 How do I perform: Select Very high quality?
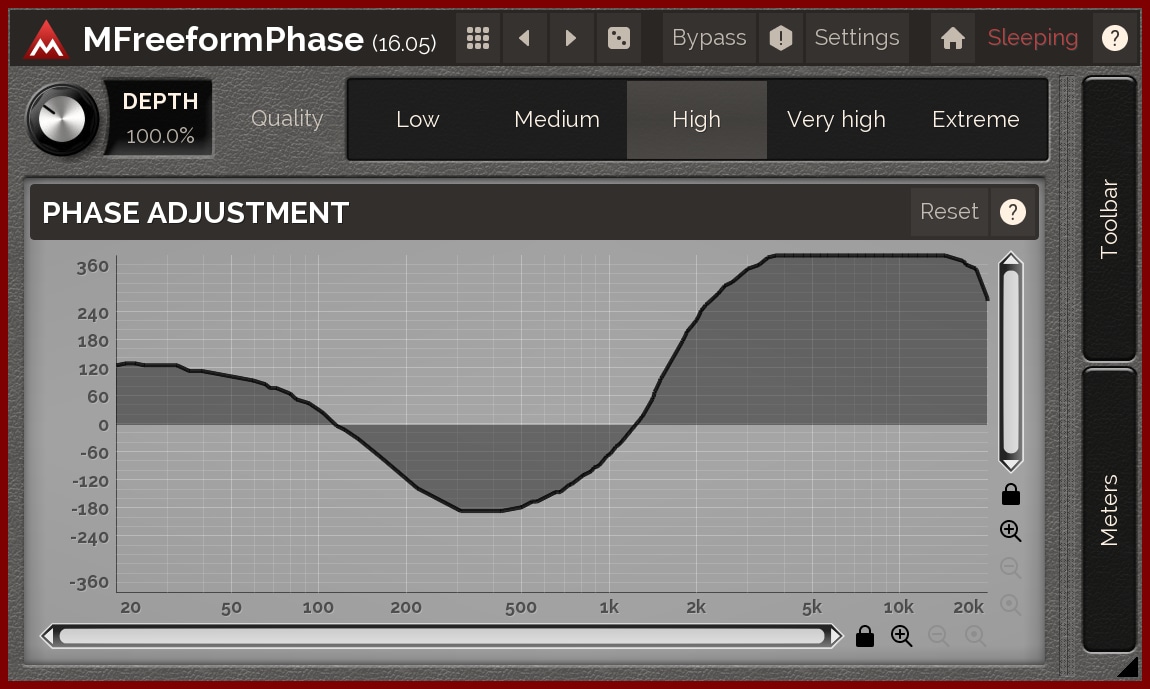pos(836,120)
